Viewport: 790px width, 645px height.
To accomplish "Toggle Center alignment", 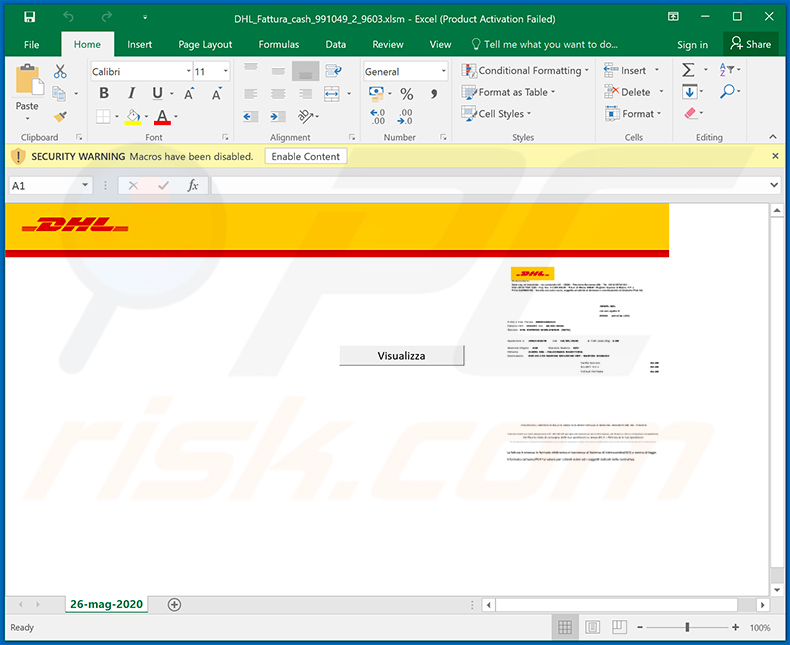I will (278, 94).
